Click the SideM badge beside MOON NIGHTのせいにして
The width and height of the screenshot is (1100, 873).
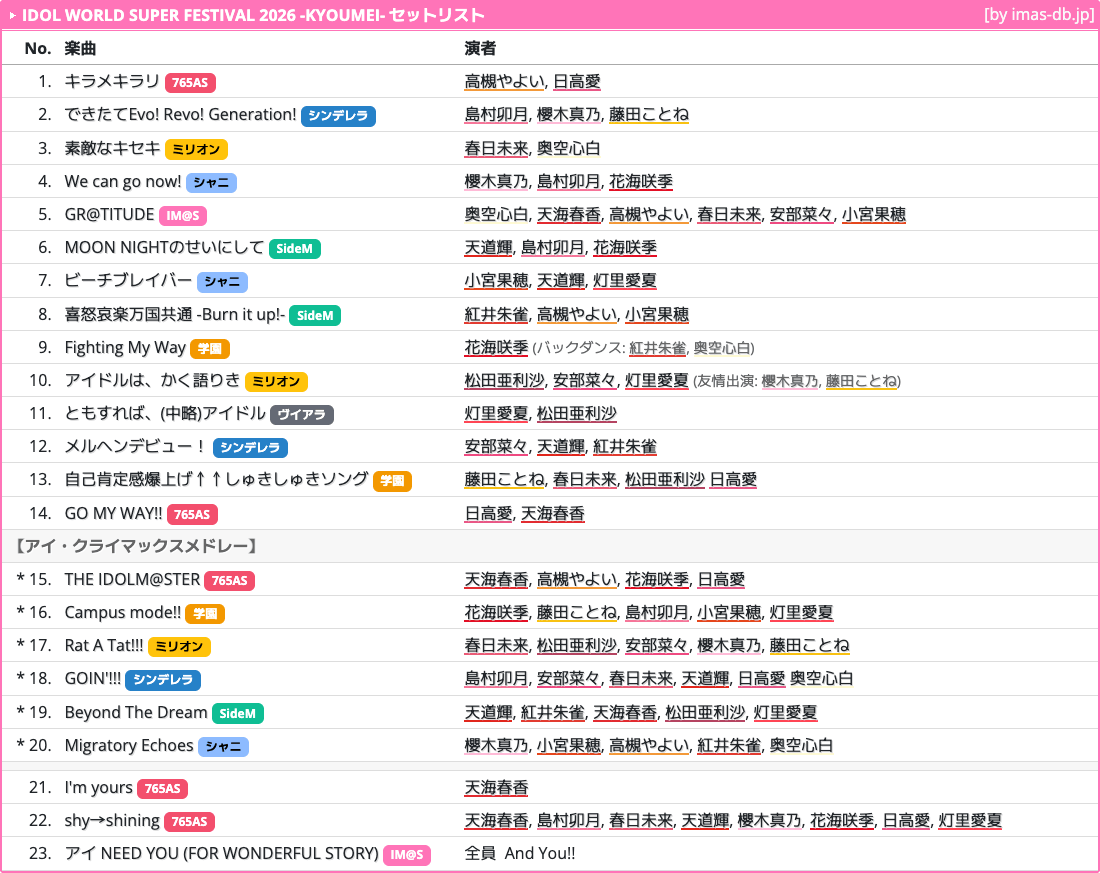295,248
